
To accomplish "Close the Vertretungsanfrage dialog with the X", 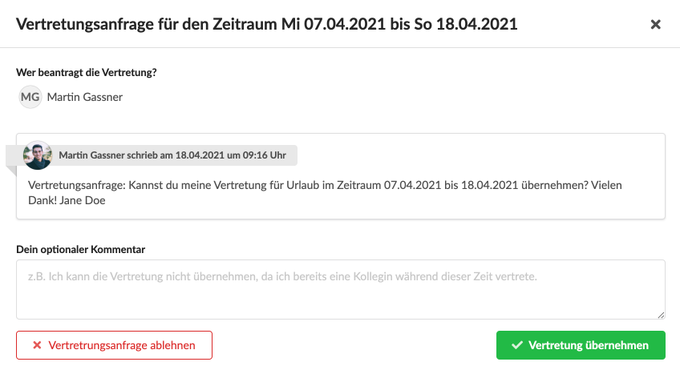I will [655, 24].
